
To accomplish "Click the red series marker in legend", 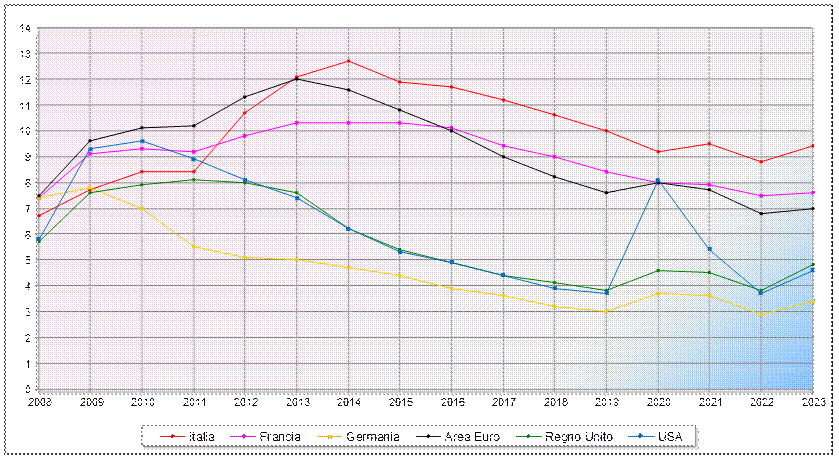I will [174, 436].
